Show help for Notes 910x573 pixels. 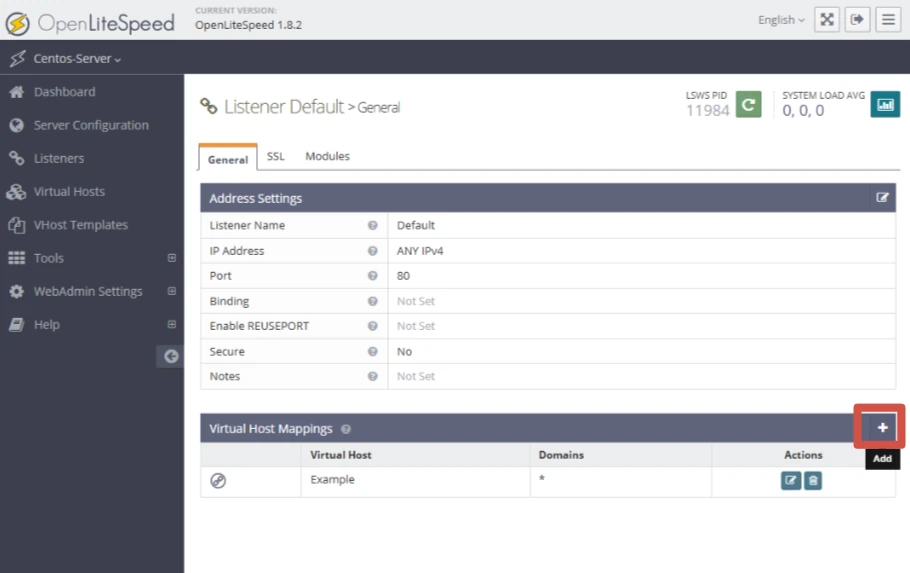(373, 376)
